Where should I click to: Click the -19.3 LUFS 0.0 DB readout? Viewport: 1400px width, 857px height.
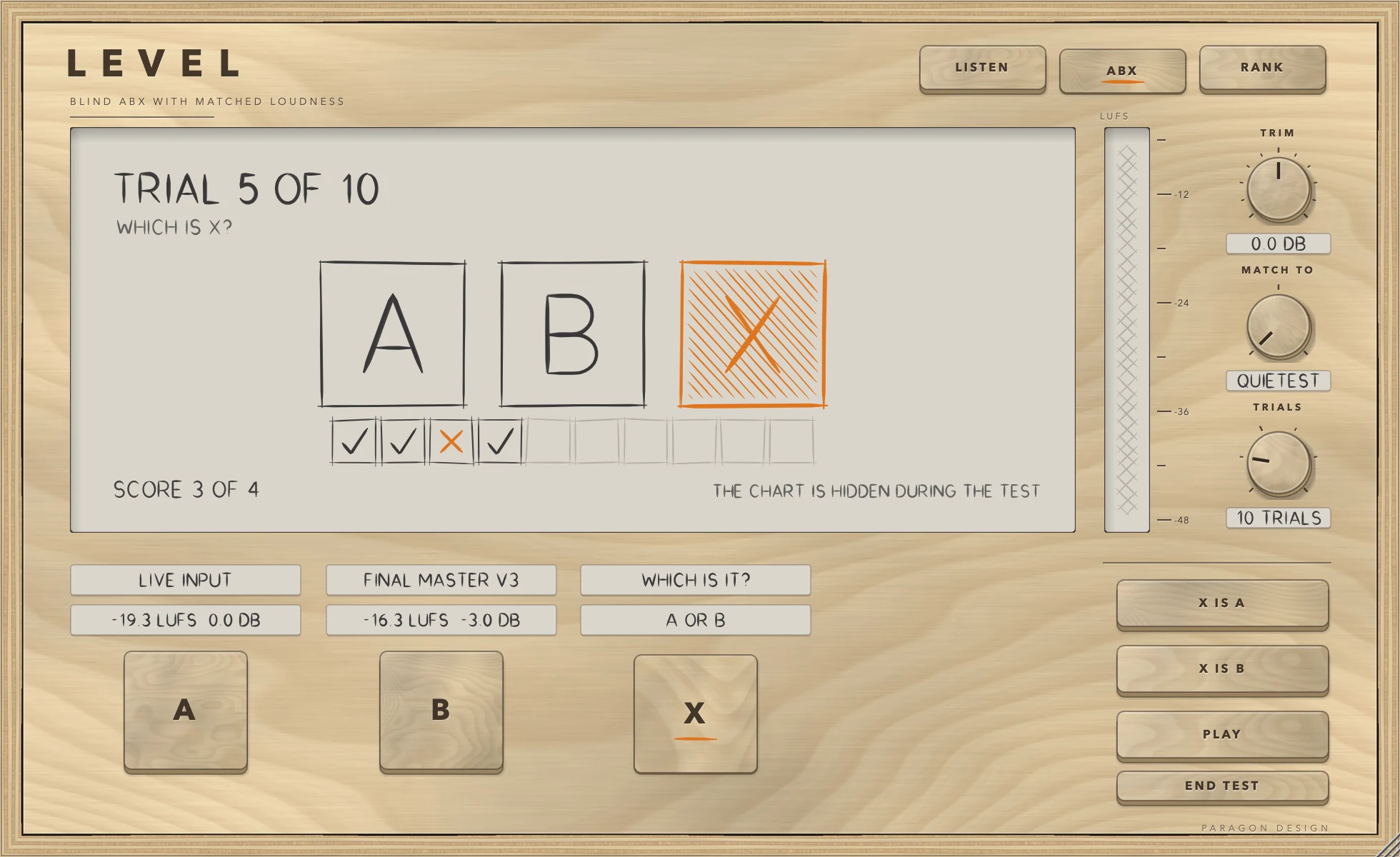click(185, 620)
